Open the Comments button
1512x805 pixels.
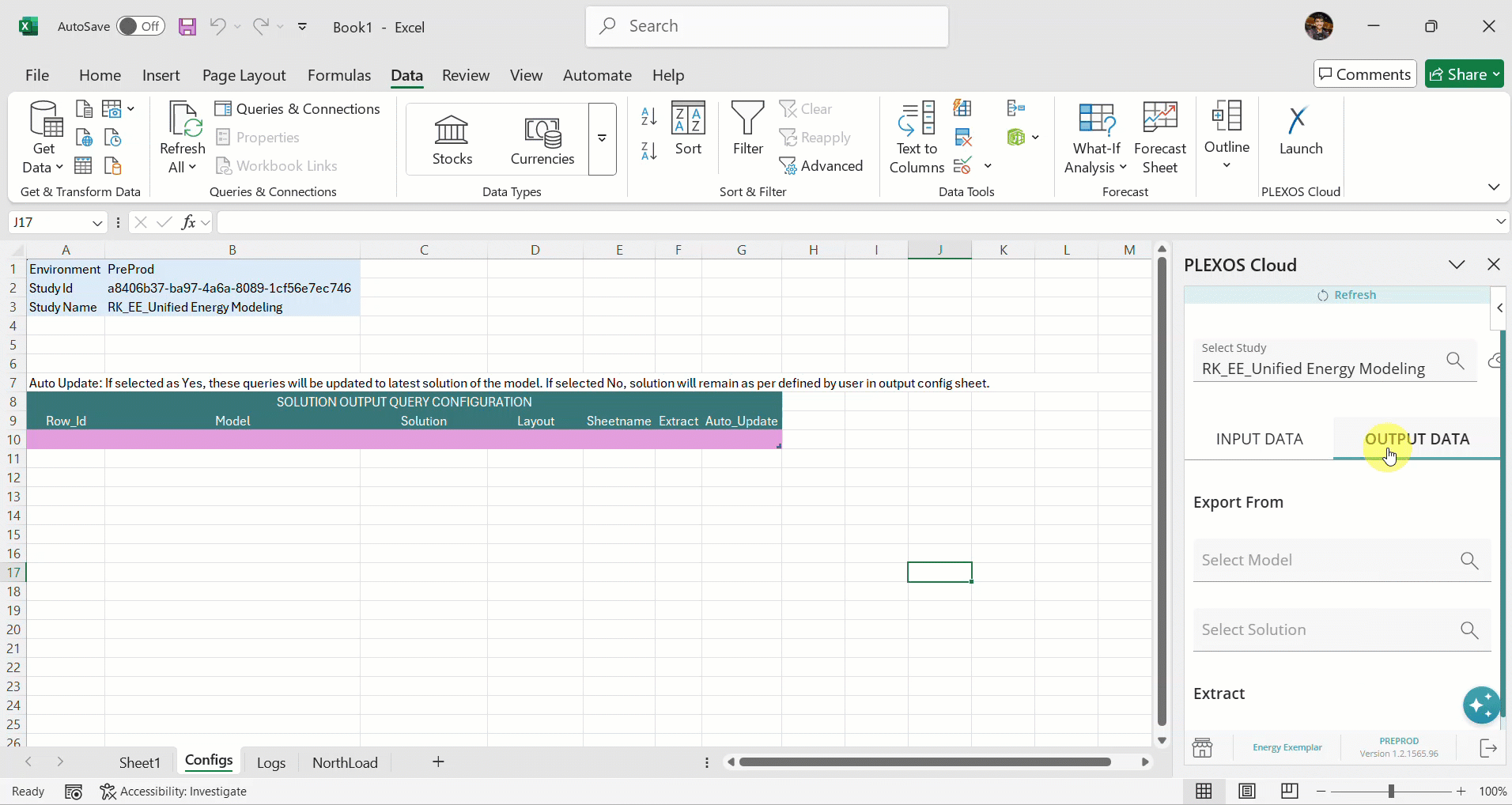1365,74
